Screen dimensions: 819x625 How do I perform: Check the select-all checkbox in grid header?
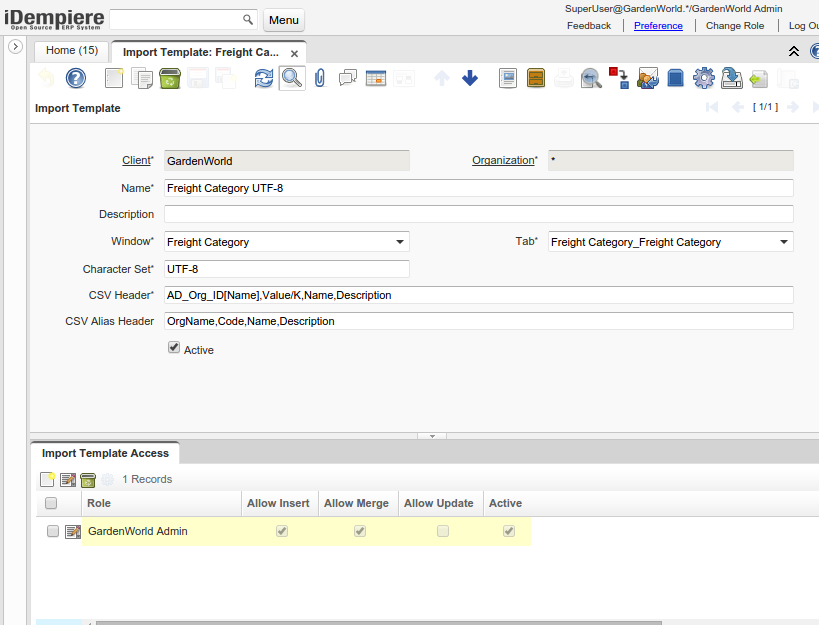click(x=51, y=503)
